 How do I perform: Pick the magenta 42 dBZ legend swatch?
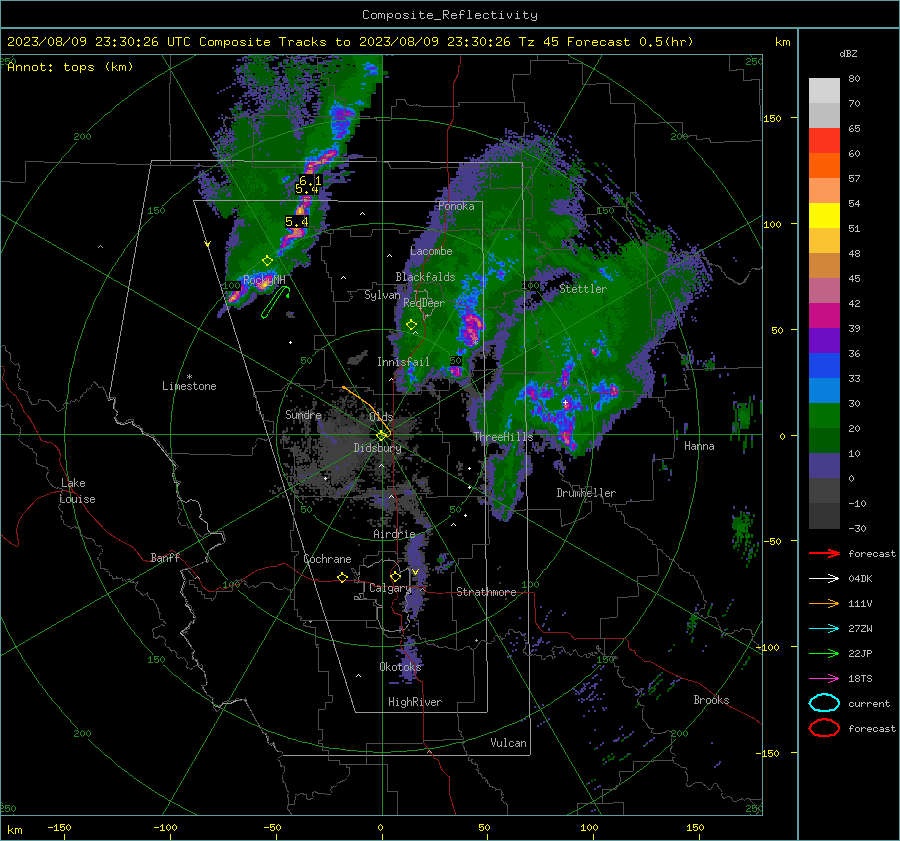824,316
